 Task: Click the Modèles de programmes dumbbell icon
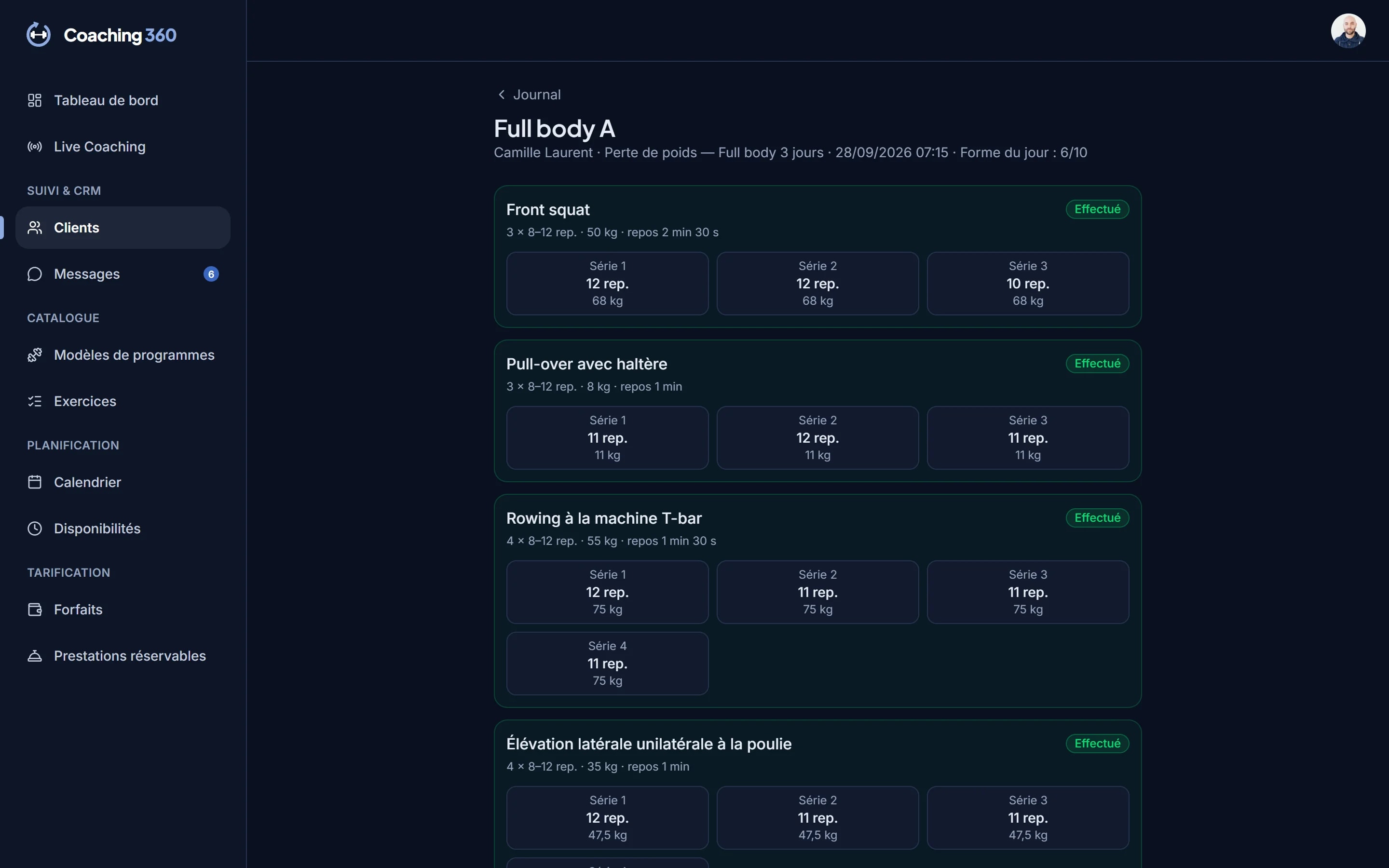click(34, 355)
